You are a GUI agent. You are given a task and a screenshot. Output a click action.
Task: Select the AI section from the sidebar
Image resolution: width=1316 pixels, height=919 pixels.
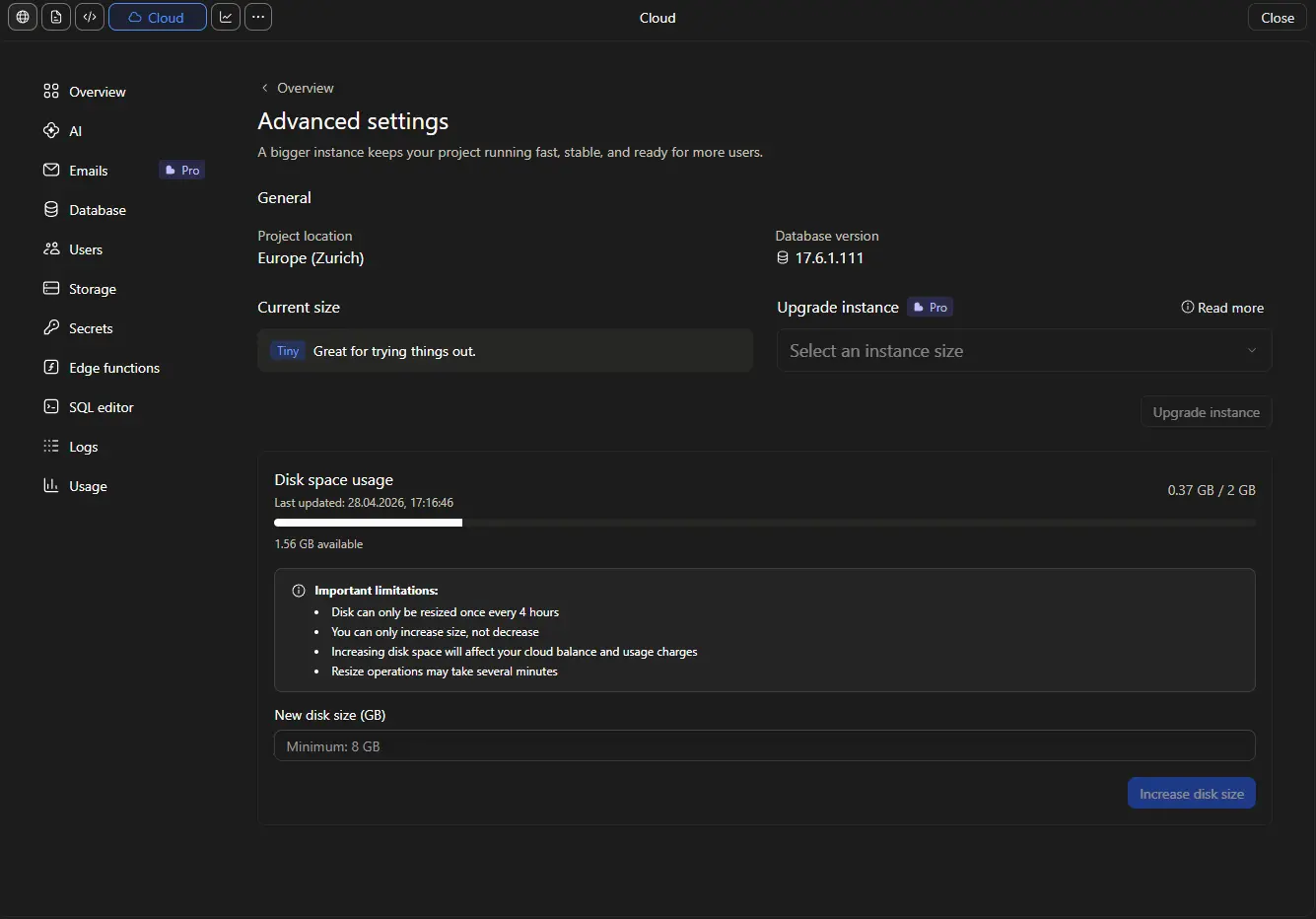(x=74, y=130)
